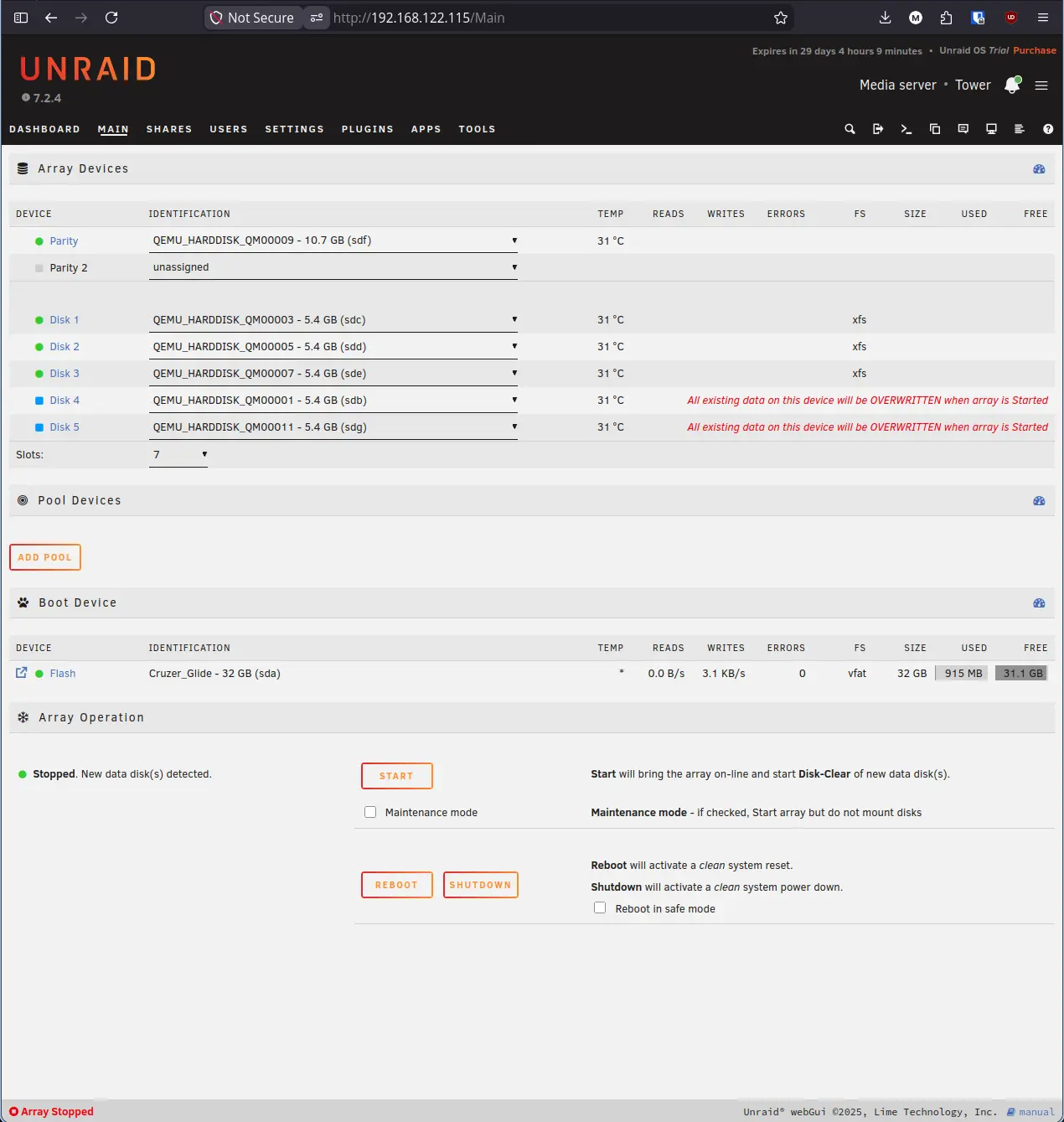Open the browser application menu icon
The height and width of the screenshot is (1122, 1064).
click(x=1043, y=18)
